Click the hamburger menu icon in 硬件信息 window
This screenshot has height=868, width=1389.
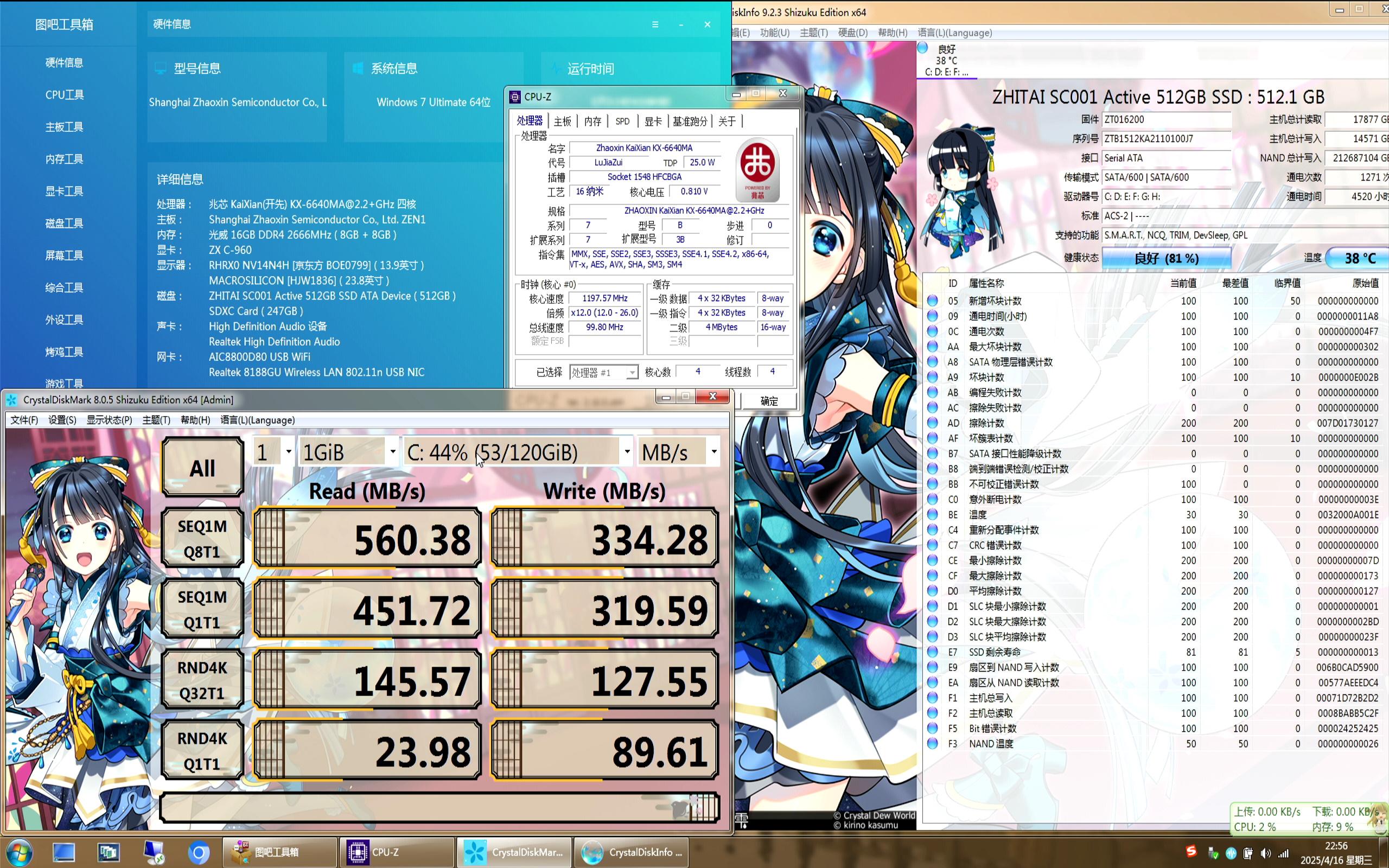pos(655,24)
